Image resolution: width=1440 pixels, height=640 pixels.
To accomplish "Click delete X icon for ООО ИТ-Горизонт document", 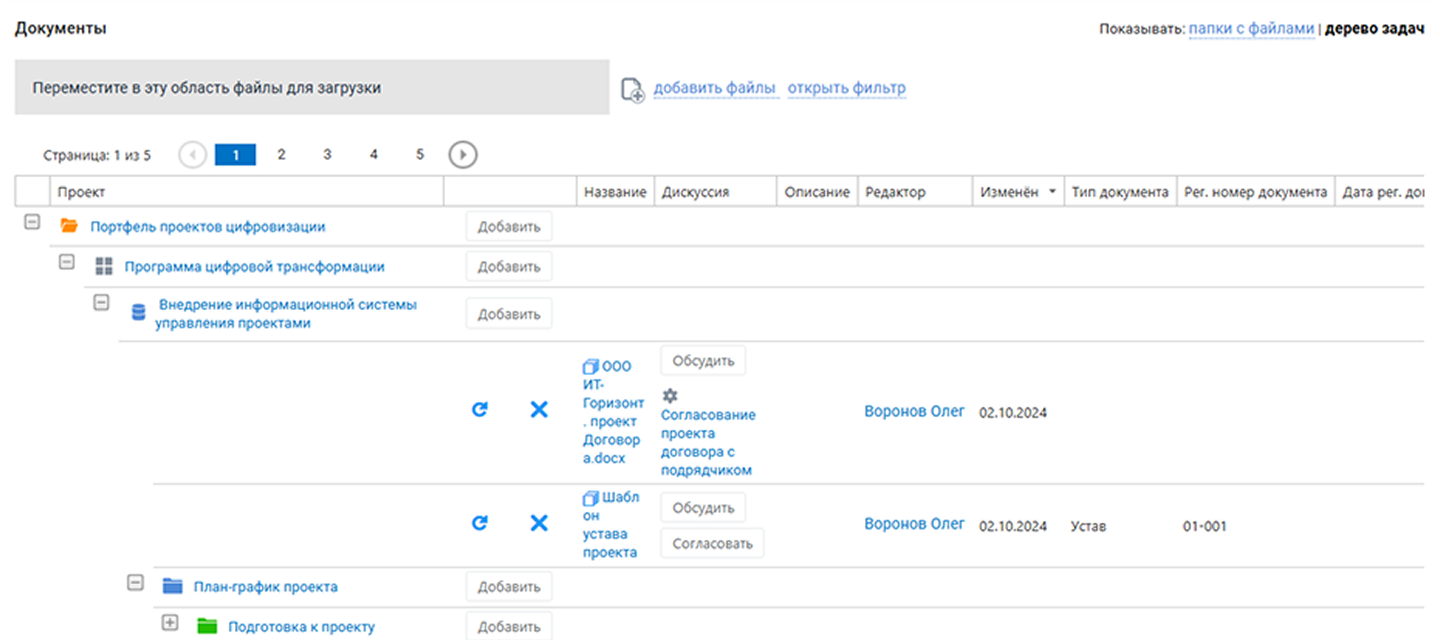I will coord(539,409).
